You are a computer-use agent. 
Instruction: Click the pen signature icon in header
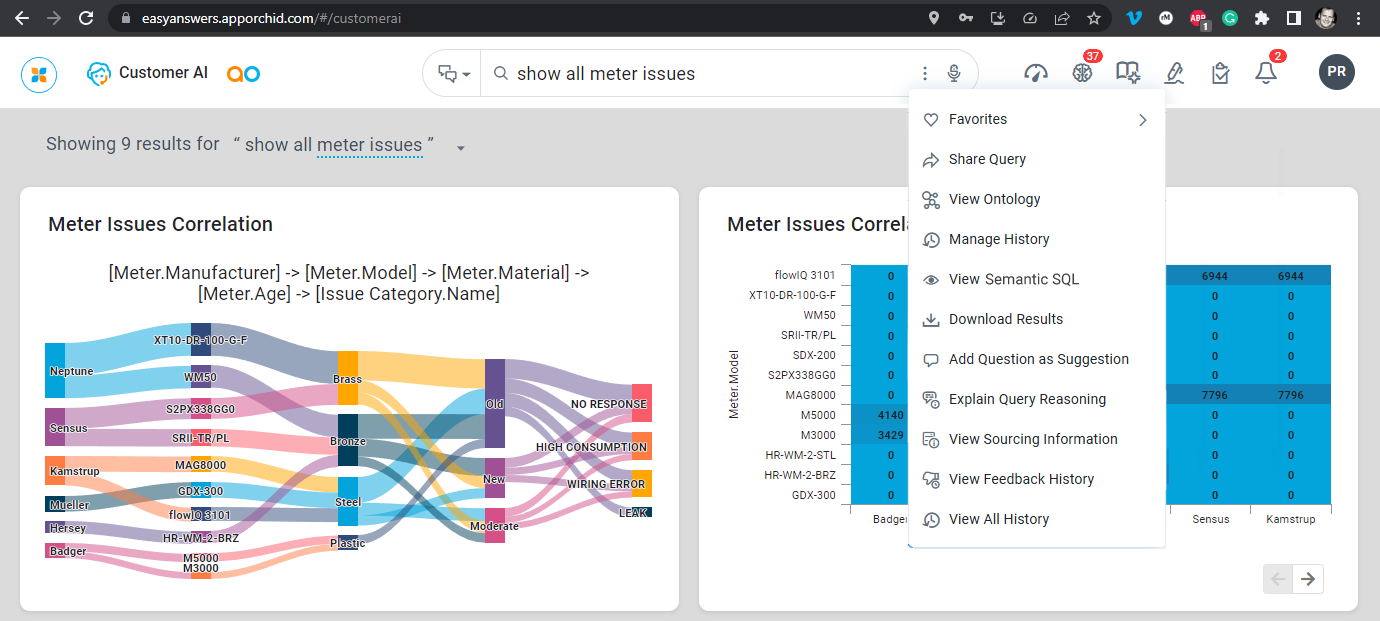(1175, 73)
